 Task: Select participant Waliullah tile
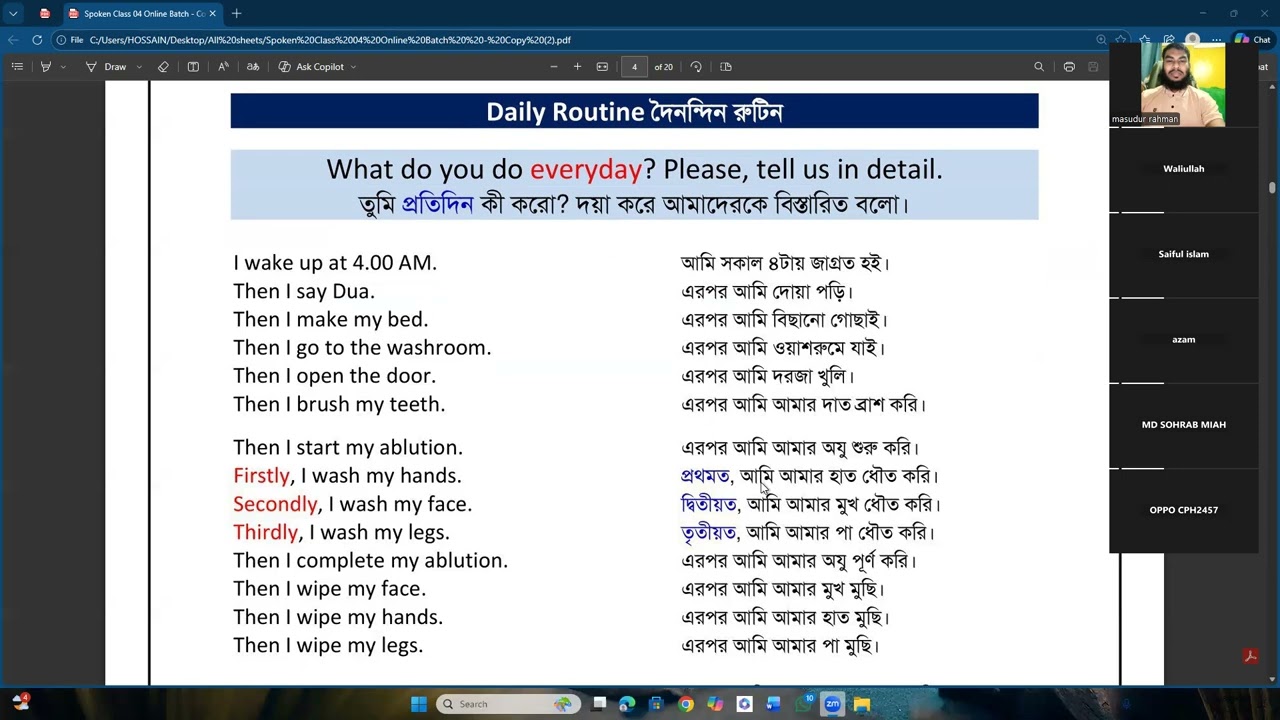point(1183,169)
